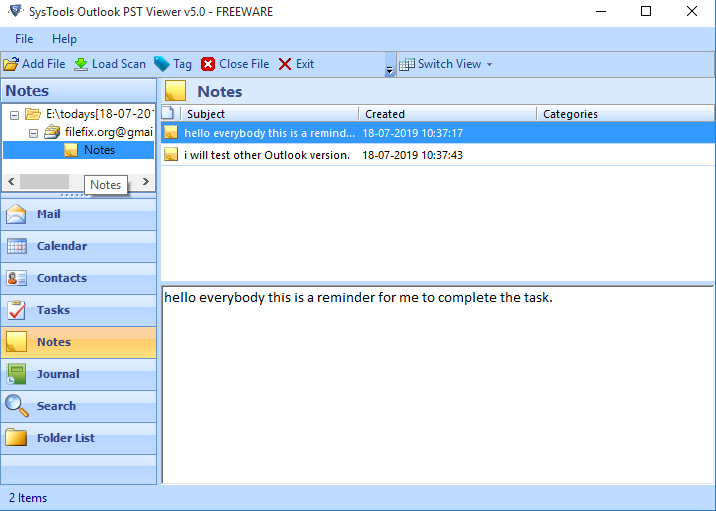Click the note icon of 'hello everybody' row
This screenshot has height=511, width=716.
coord(171,132)
